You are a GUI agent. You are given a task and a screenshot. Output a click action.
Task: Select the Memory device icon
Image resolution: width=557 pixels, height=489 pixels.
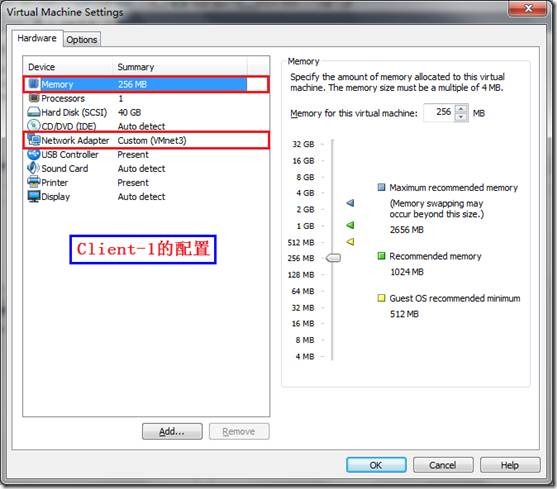(34, 84)
